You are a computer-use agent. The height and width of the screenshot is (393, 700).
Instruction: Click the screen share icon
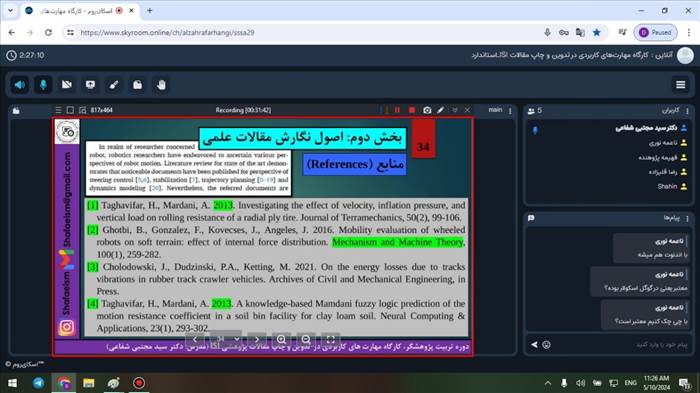click(x=91, y=85)
